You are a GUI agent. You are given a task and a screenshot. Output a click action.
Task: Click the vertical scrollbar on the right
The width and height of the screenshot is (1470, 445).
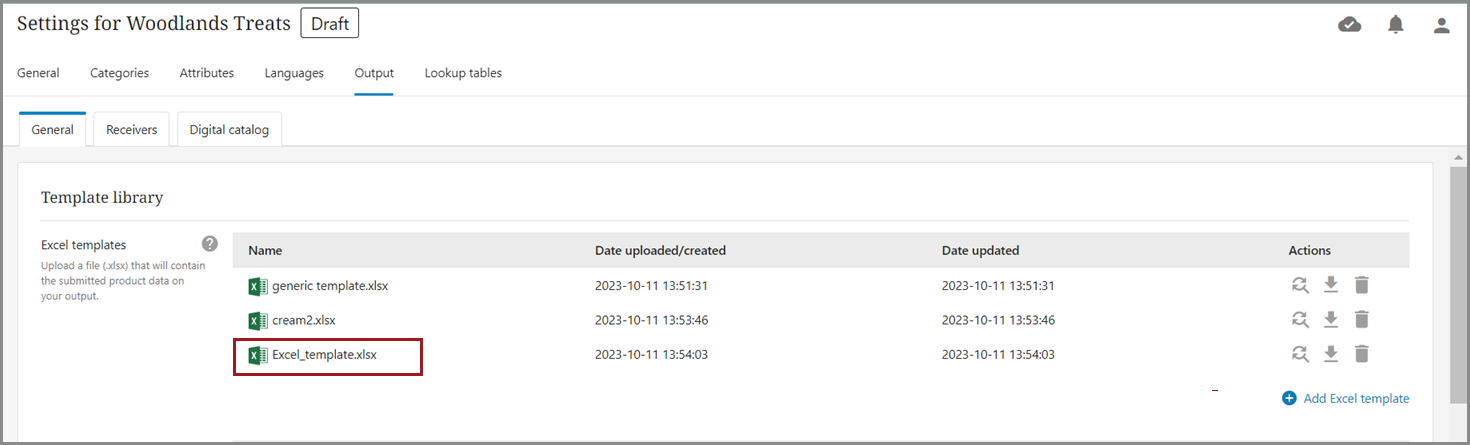coord(1459,280)
